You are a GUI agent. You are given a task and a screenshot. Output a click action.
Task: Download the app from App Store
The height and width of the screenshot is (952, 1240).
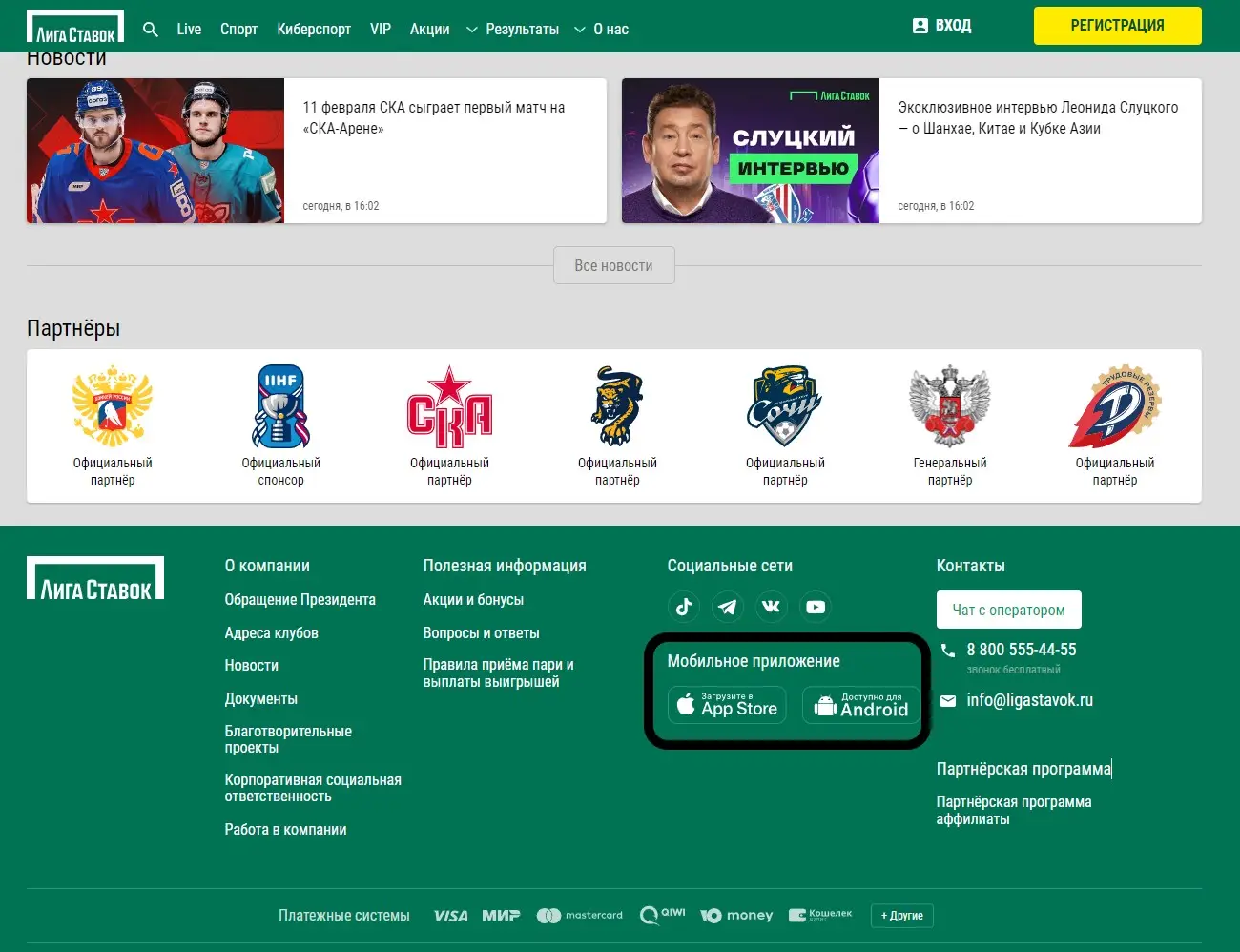(727, 705)
